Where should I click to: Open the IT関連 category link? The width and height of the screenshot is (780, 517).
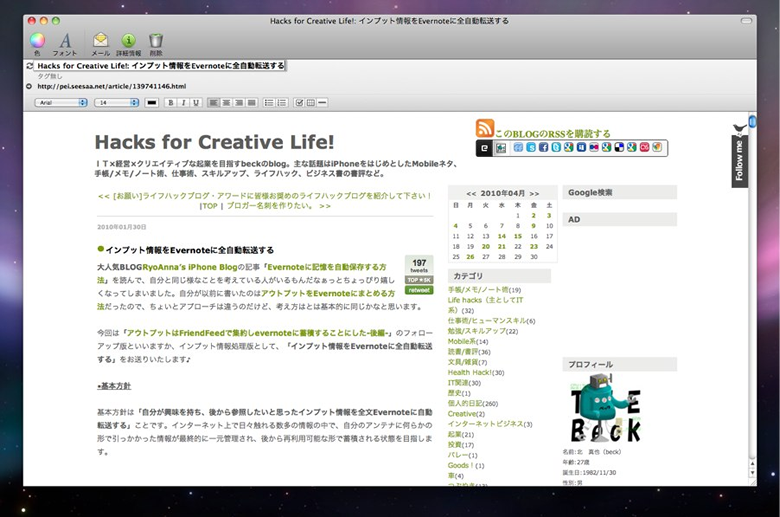458,383
